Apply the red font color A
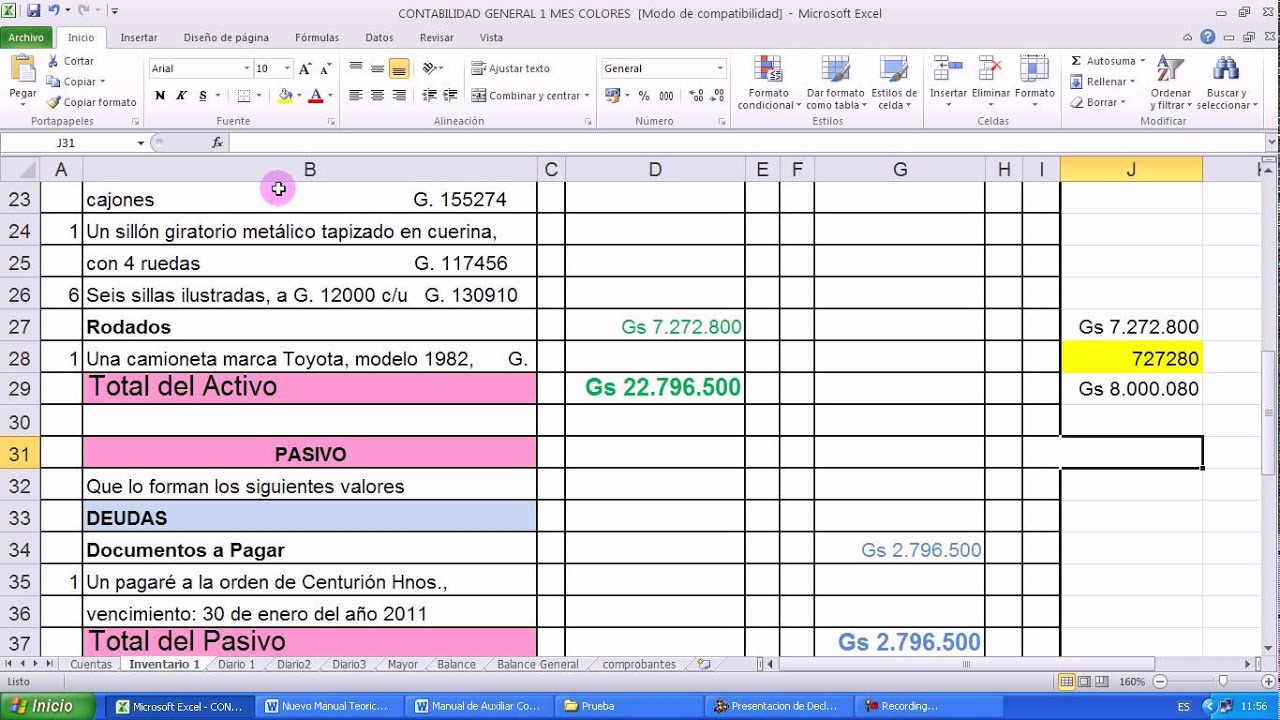1280x720 pixels. point(316,96)
